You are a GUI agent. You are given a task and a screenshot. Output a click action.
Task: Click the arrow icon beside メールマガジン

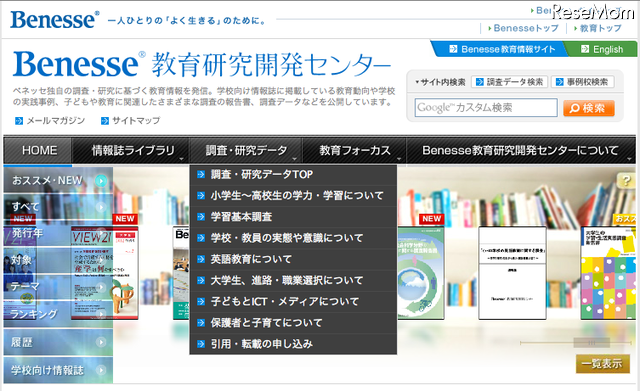point(19,121)
